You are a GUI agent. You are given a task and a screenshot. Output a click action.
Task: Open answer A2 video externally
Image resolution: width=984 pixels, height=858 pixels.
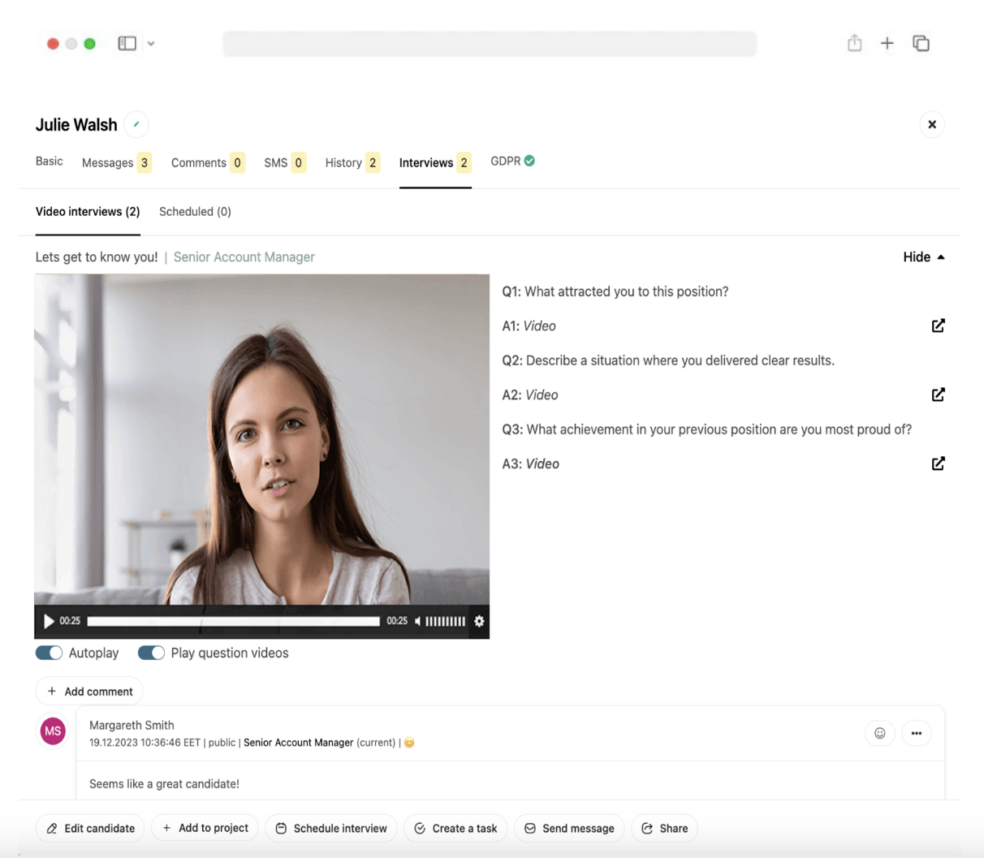(938, 394)
